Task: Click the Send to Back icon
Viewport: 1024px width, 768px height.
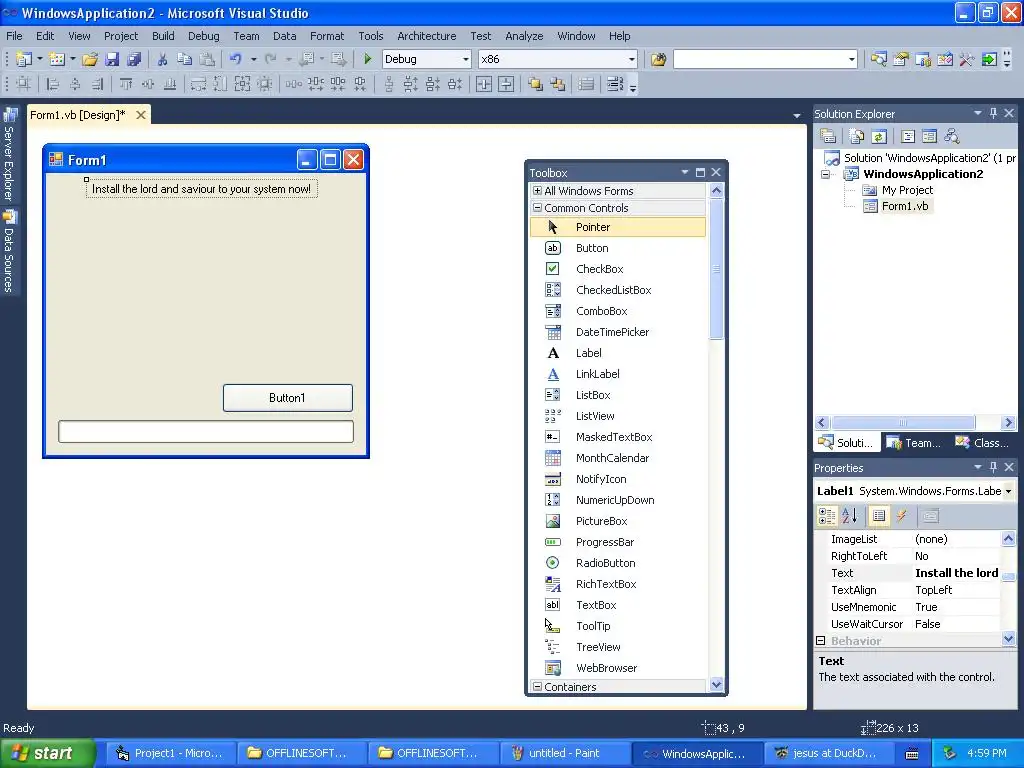Action: click(x=558, y=84)
